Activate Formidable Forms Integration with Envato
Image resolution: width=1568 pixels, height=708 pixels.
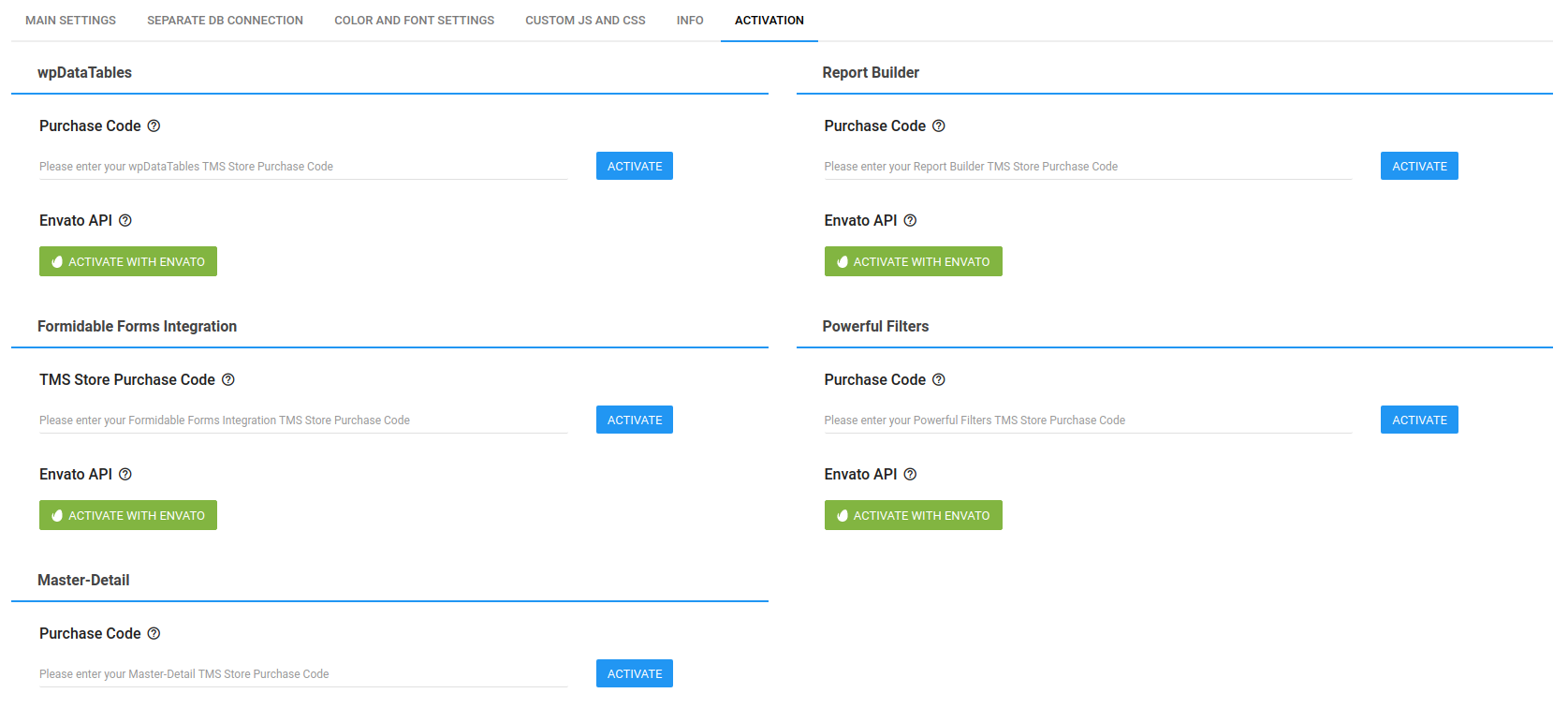pyautogui.click(x=128, y=515)
